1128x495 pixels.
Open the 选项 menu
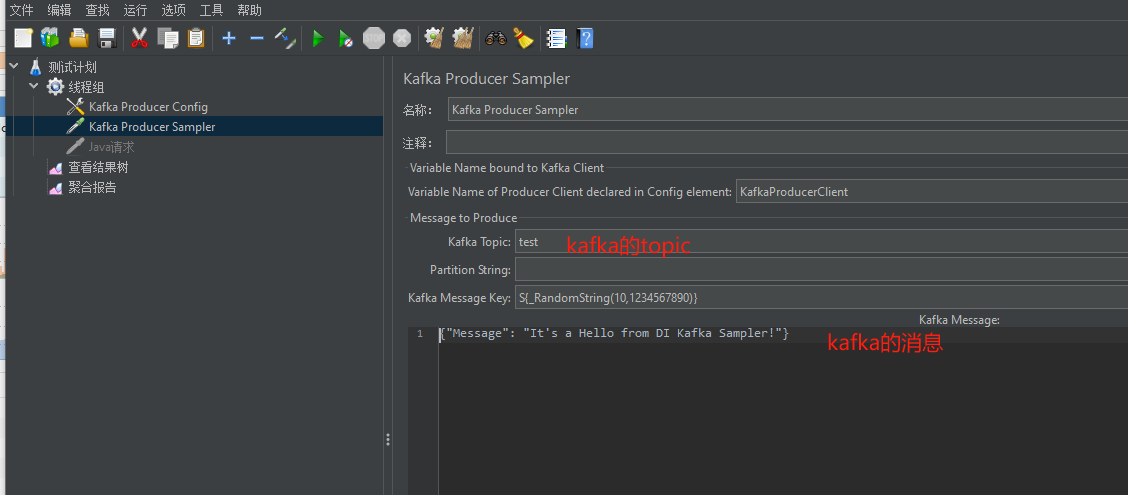click(173, 10)
